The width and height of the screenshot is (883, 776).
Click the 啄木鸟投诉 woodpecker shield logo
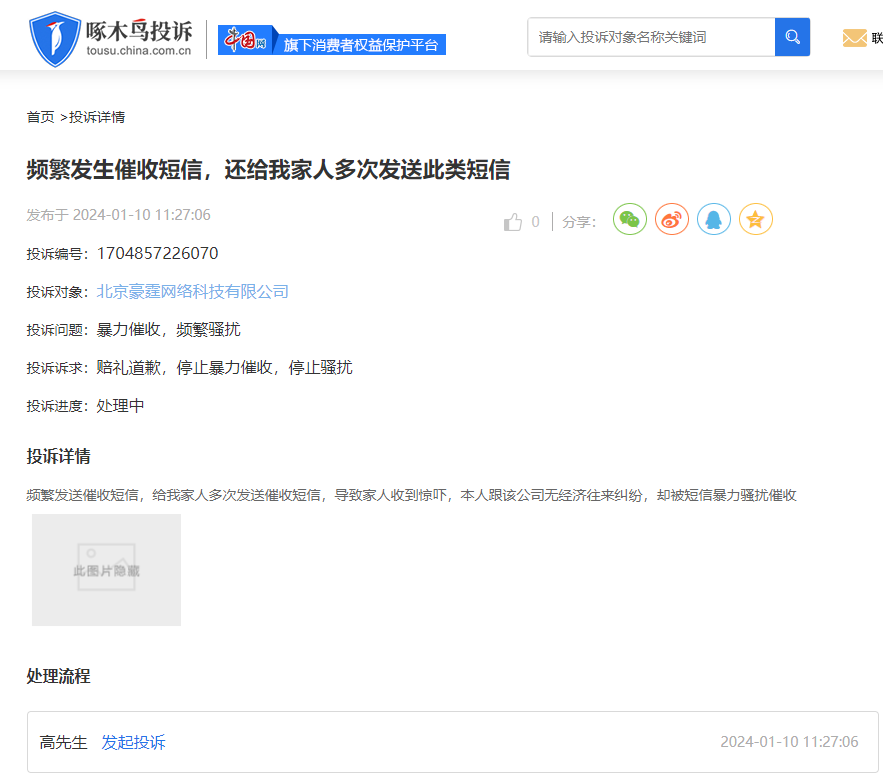click(x=55, y=39)
